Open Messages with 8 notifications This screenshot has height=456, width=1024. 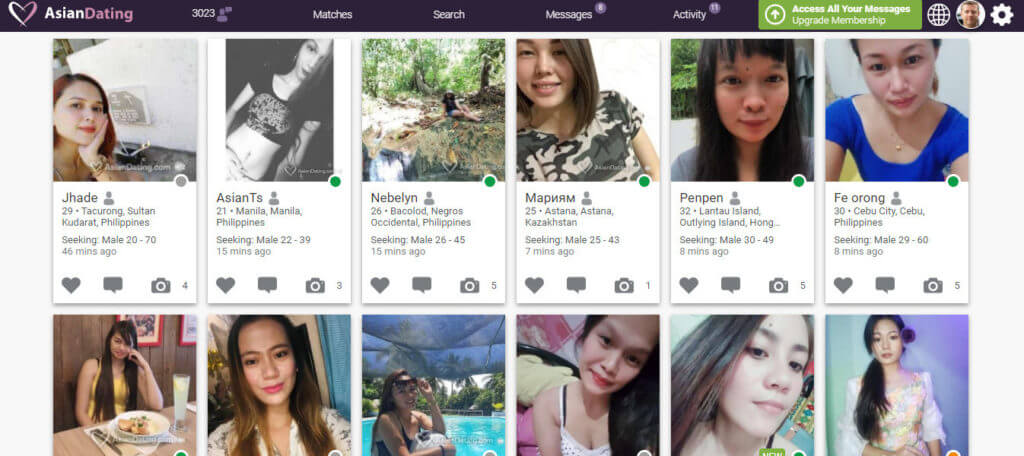(569, 14)
